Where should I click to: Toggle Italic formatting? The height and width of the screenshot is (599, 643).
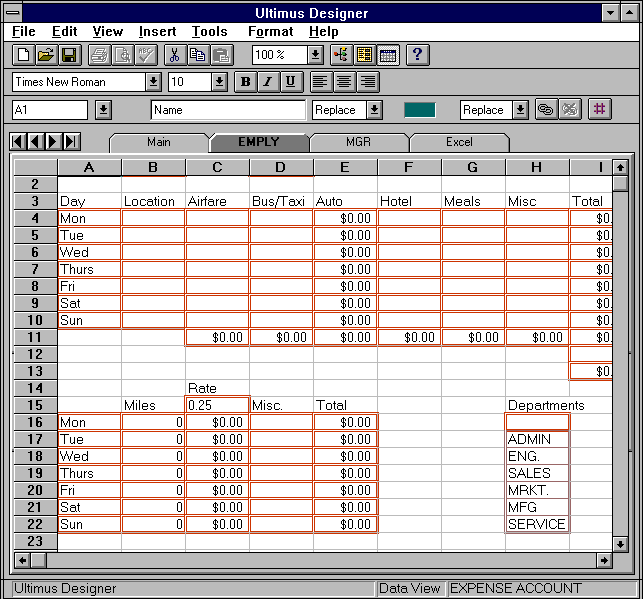coord(268,82)
